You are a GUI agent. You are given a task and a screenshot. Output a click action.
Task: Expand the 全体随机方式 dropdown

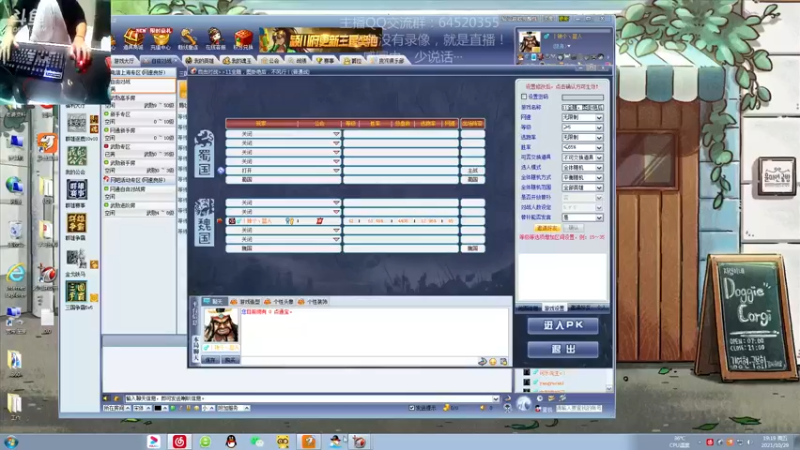(x=582, y=178)
